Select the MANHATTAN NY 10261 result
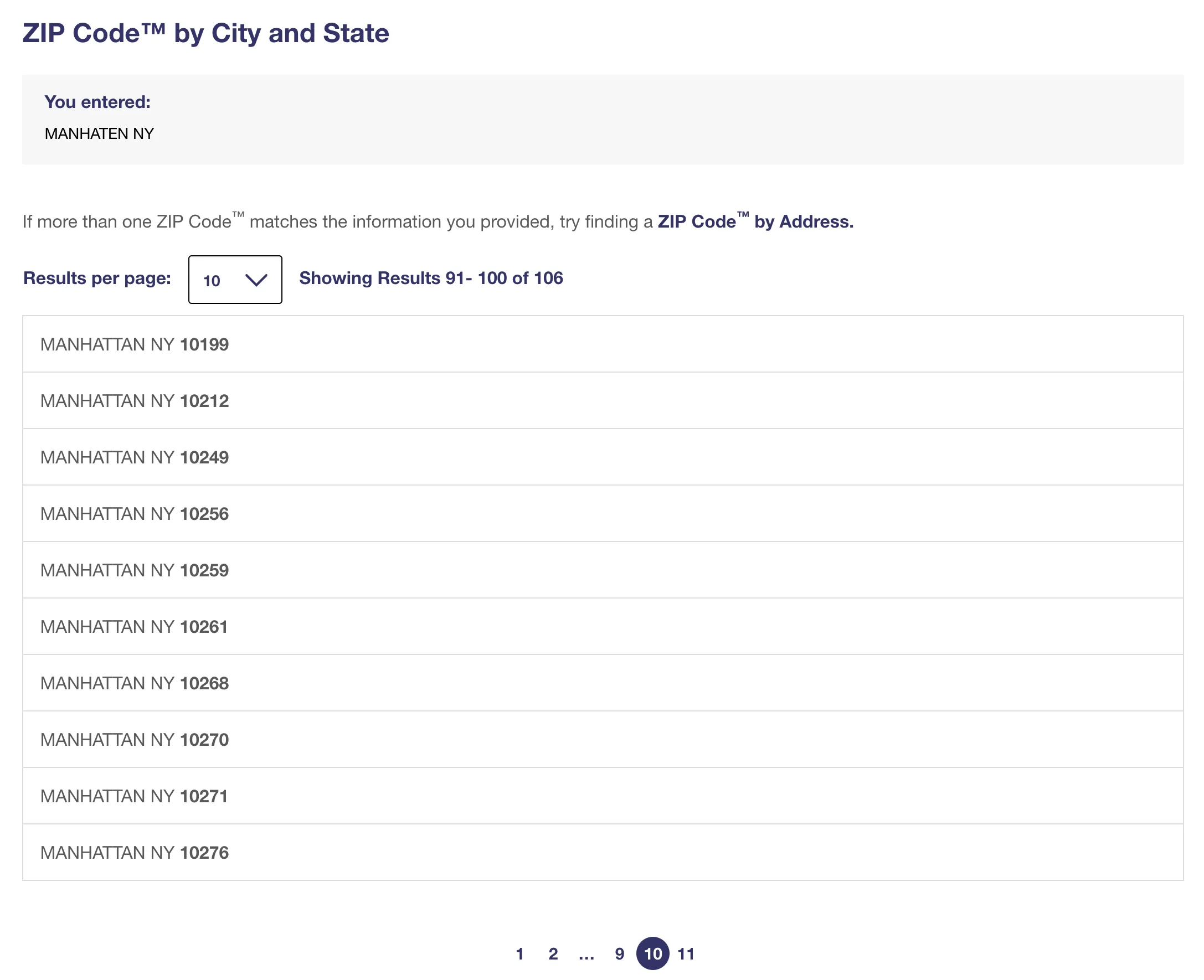Screen dimensions: 1204x980 click(135, 627)
